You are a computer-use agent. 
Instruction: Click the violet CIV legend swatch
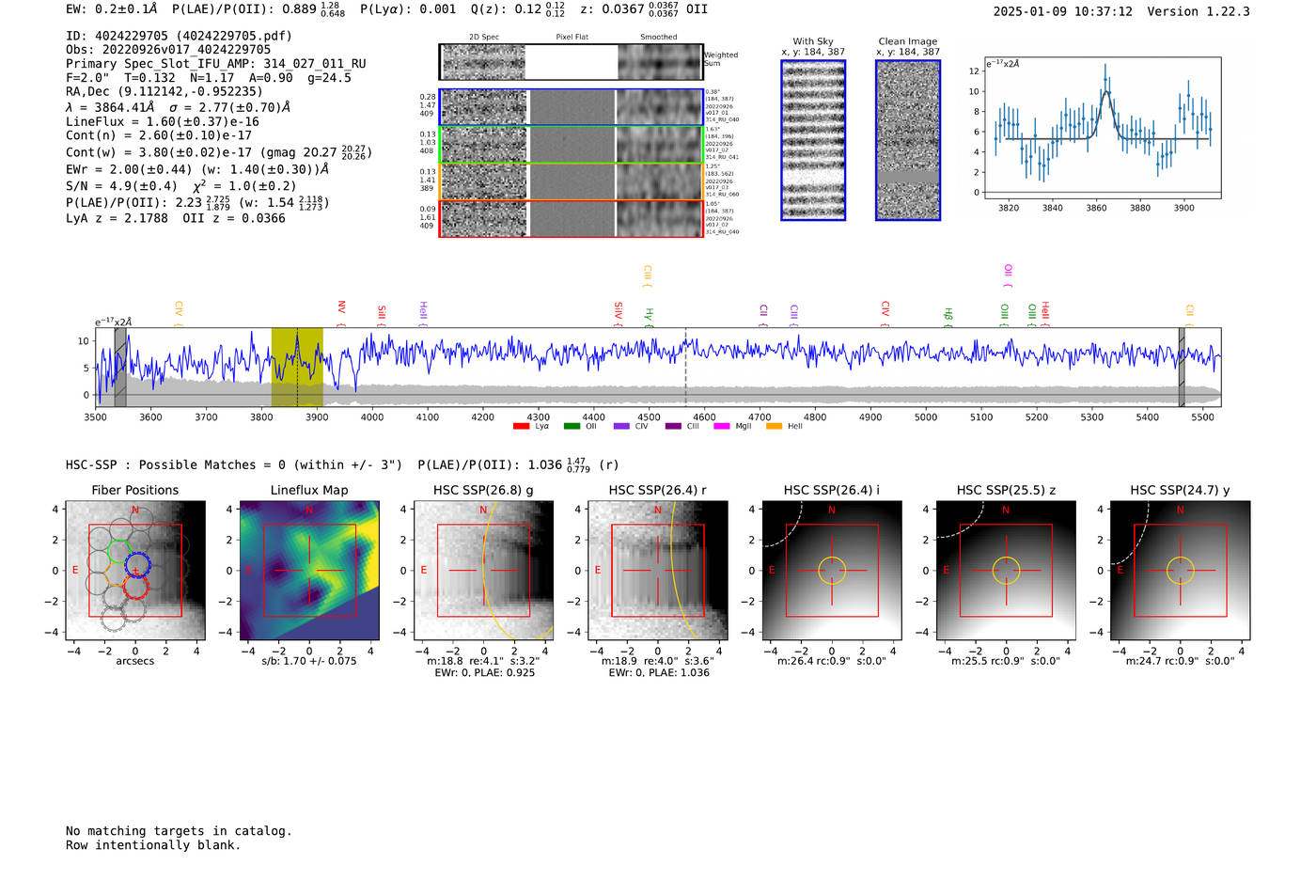(x=621, y=427)
